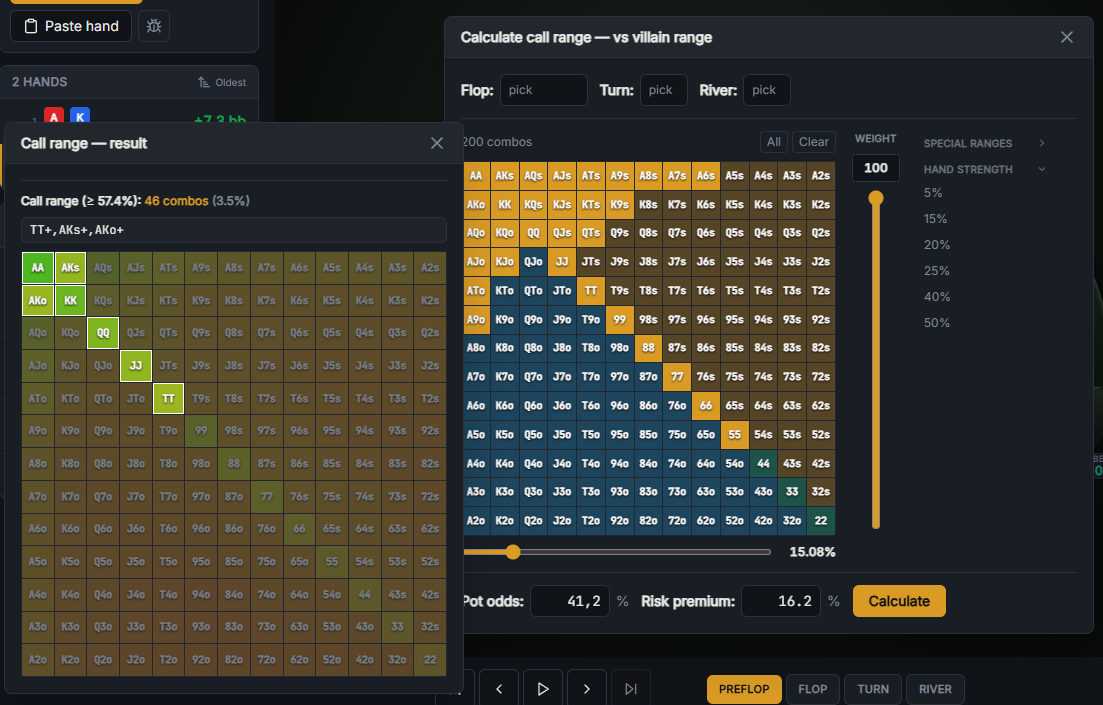Click the Paste hand button
The height and width of the screenshot is (705, 1103).
pos(71,26)
